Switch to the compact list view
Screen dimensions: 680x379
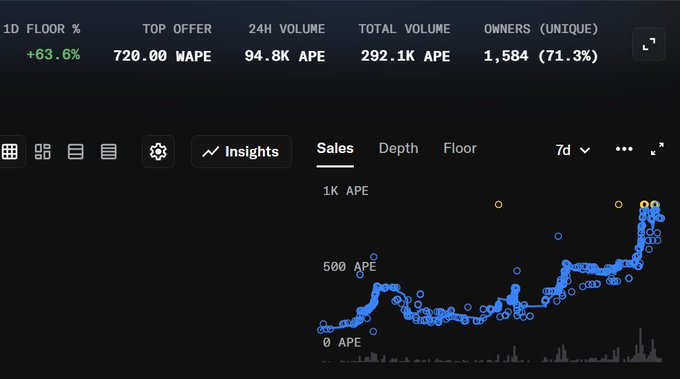tap(108, 151)
